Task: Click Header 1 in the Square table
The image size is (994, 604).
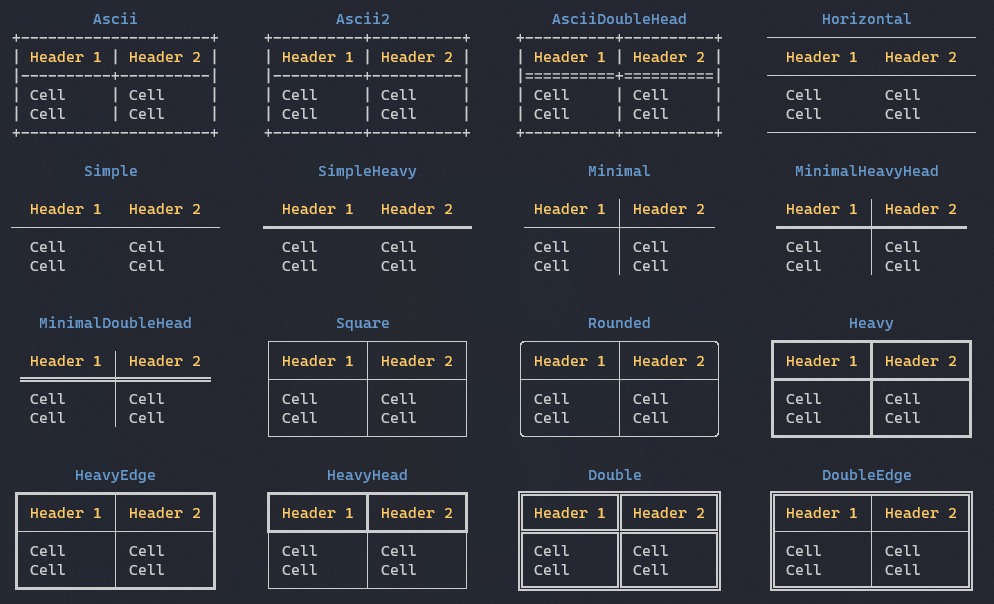Action: pos(317,361)
